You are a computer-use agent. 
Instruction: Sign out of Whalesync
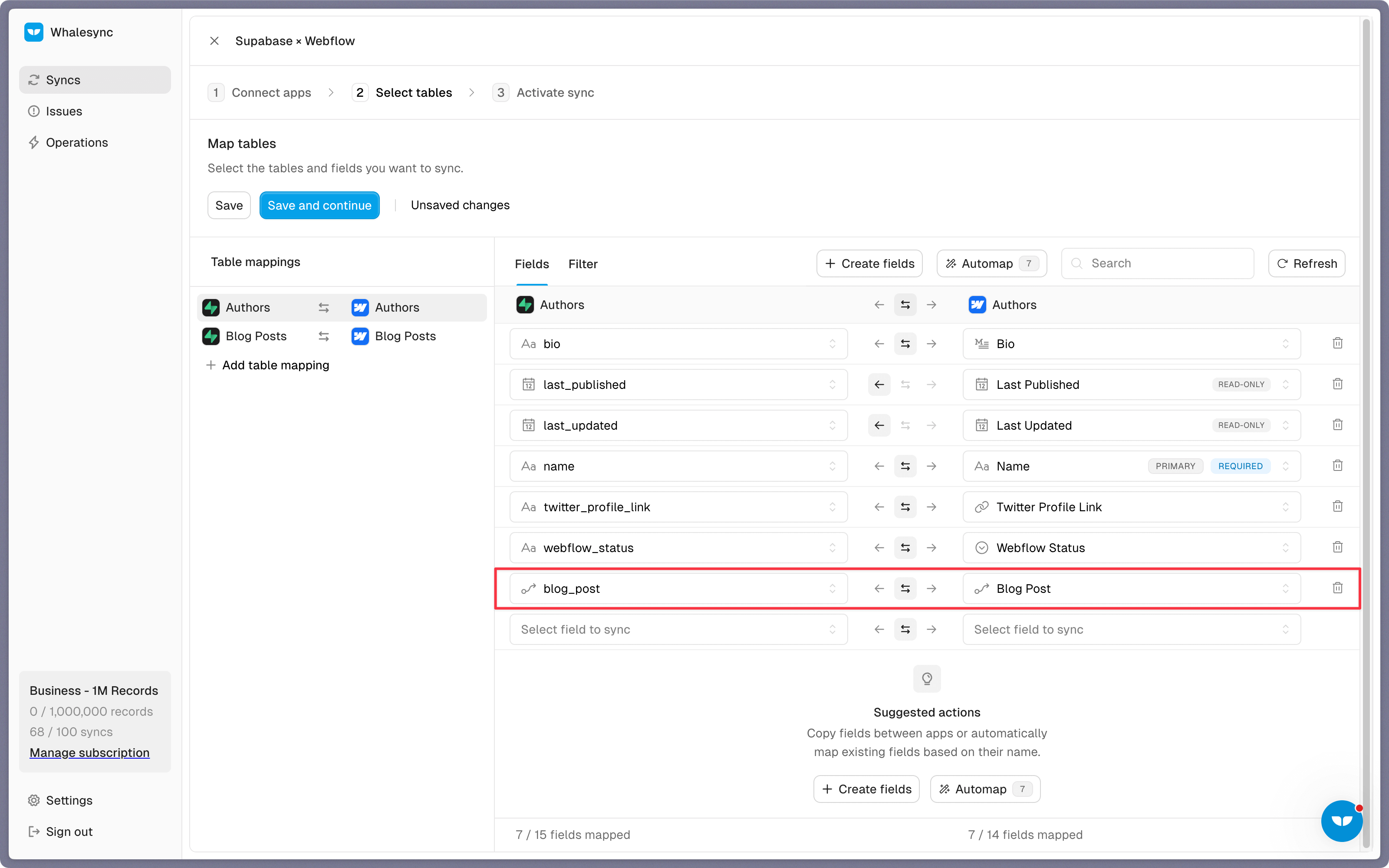(x=95, y=831)
